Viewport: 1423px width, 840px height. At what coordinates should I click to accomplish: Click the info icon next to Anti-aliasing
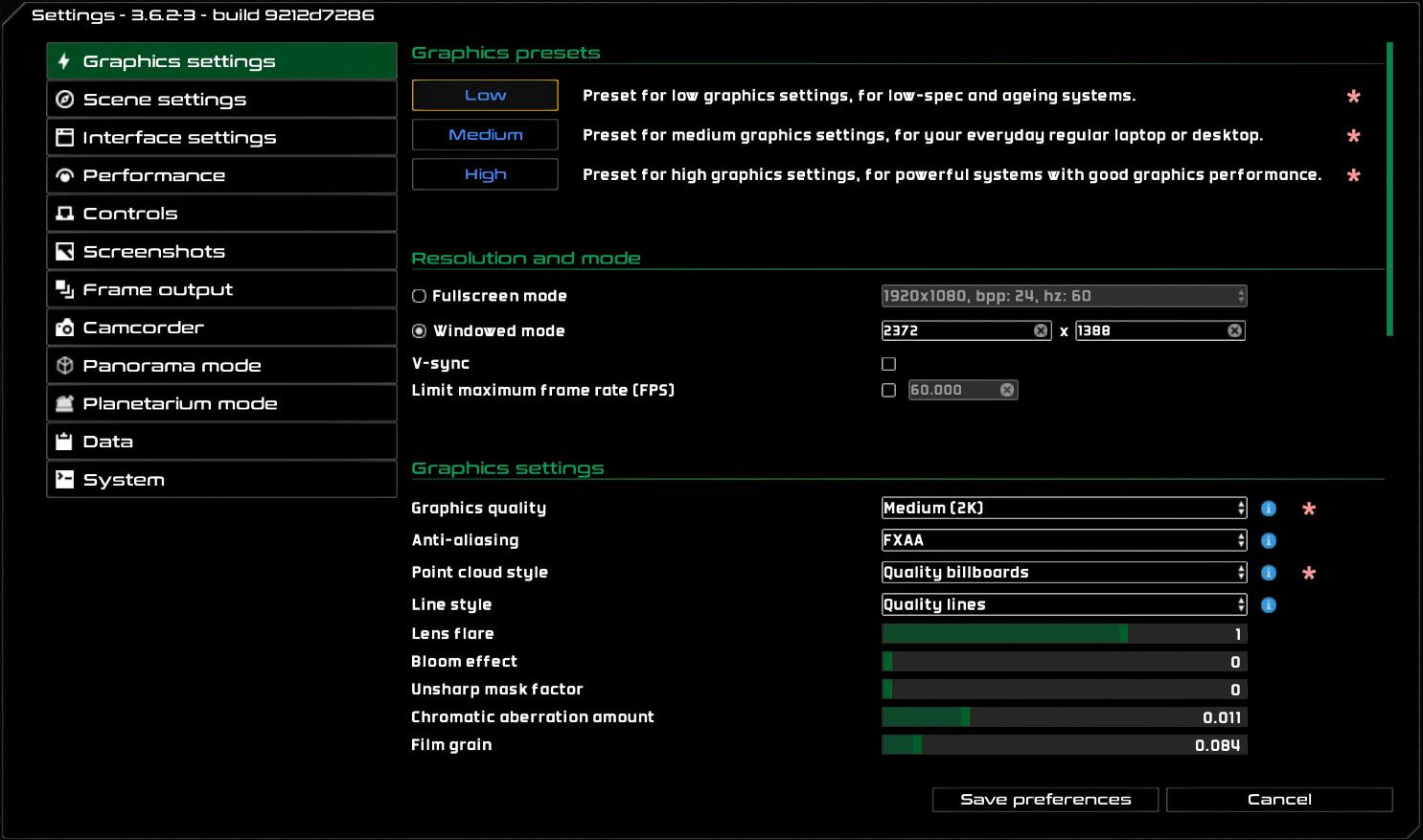(x=1268, y=541)
